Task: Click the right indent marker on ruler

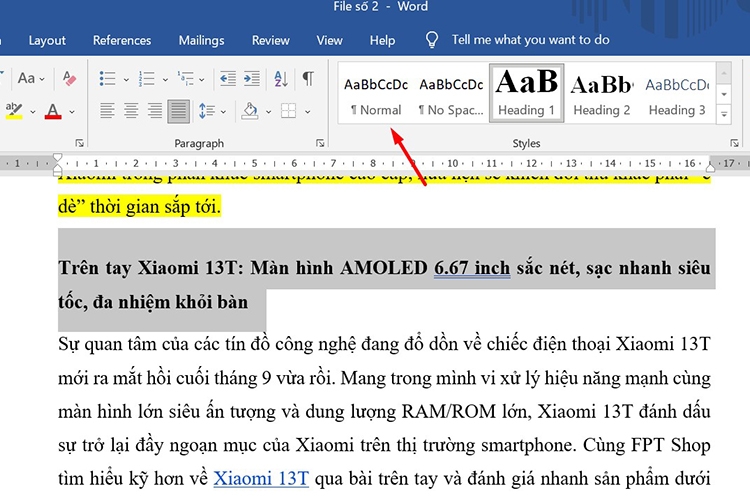Action: 710,167
